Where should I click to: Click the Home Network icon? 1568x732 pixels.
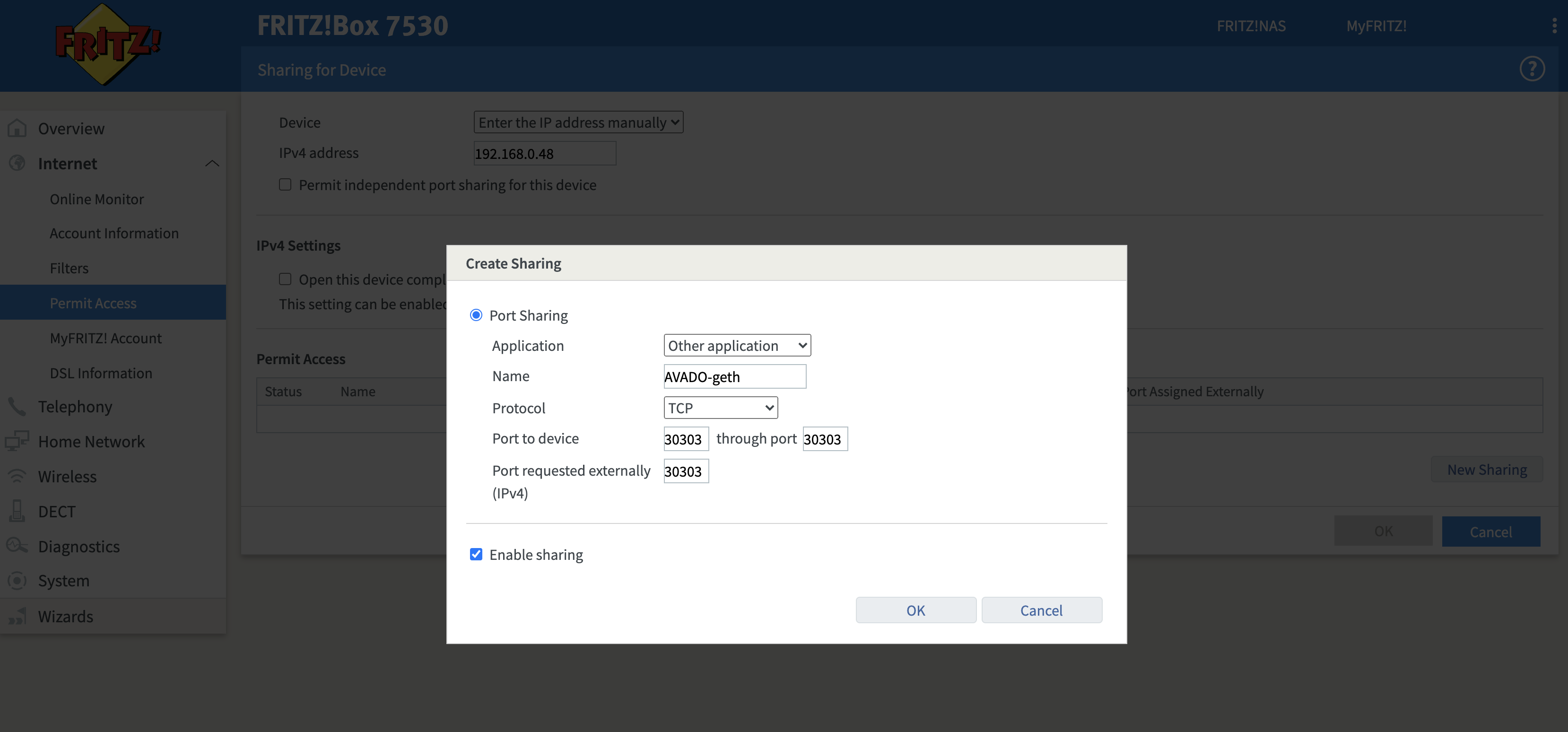17,441
